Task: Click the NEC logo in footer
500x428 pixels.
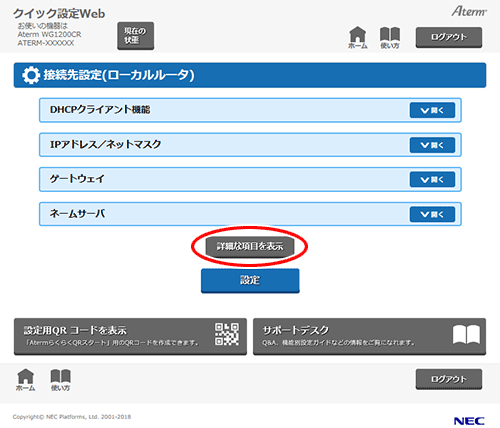Action: coord(469,421)
